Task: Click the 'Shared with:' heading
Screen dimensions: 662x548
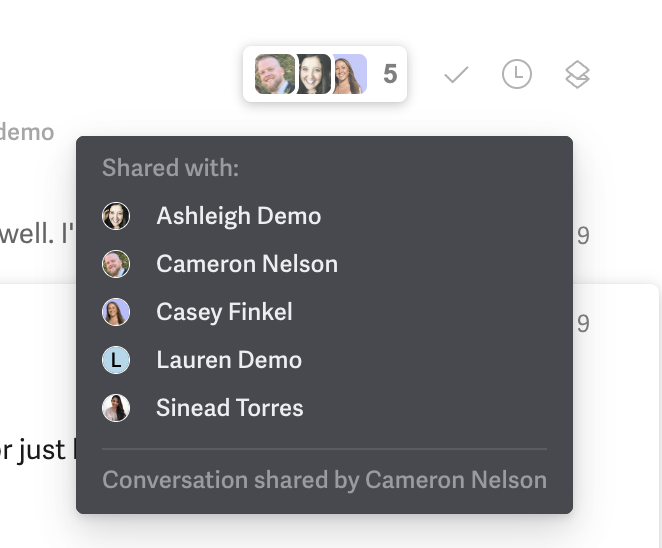Action: coord(171,168)
